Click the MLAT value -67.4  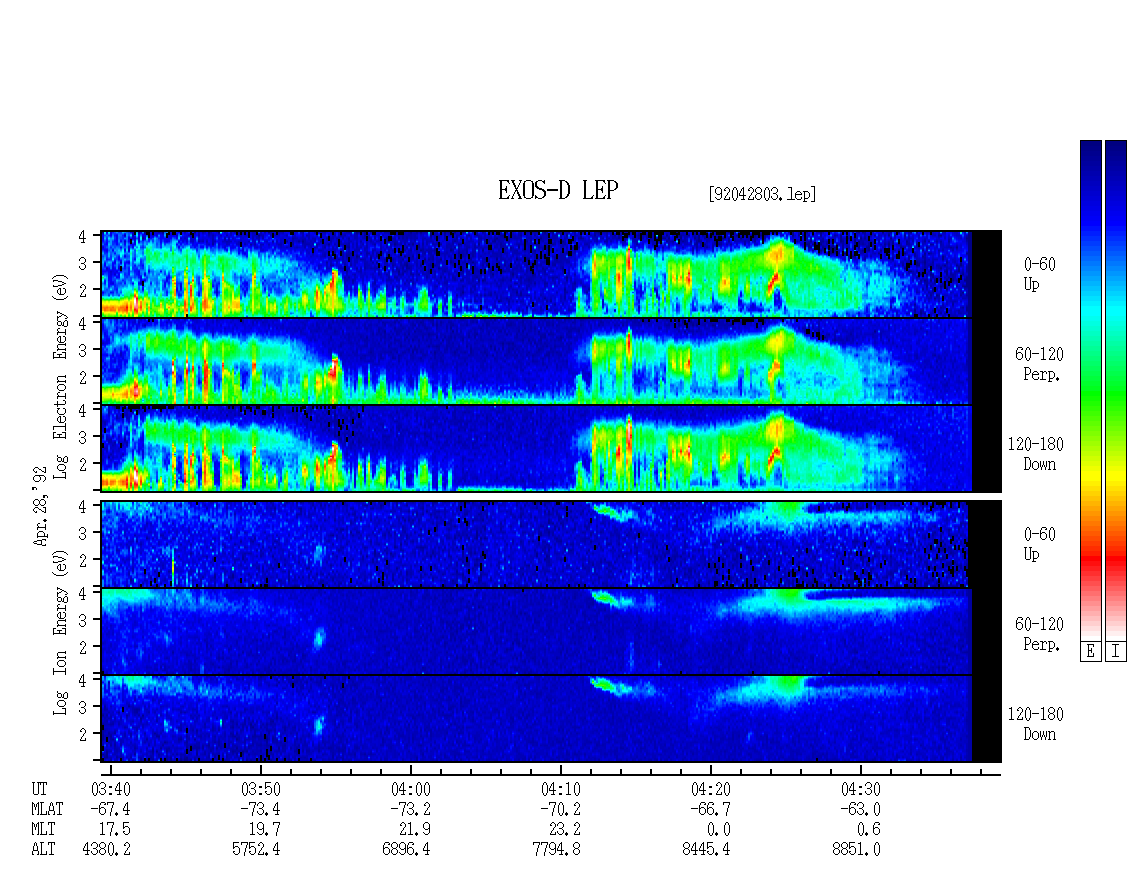coord(110,809)
